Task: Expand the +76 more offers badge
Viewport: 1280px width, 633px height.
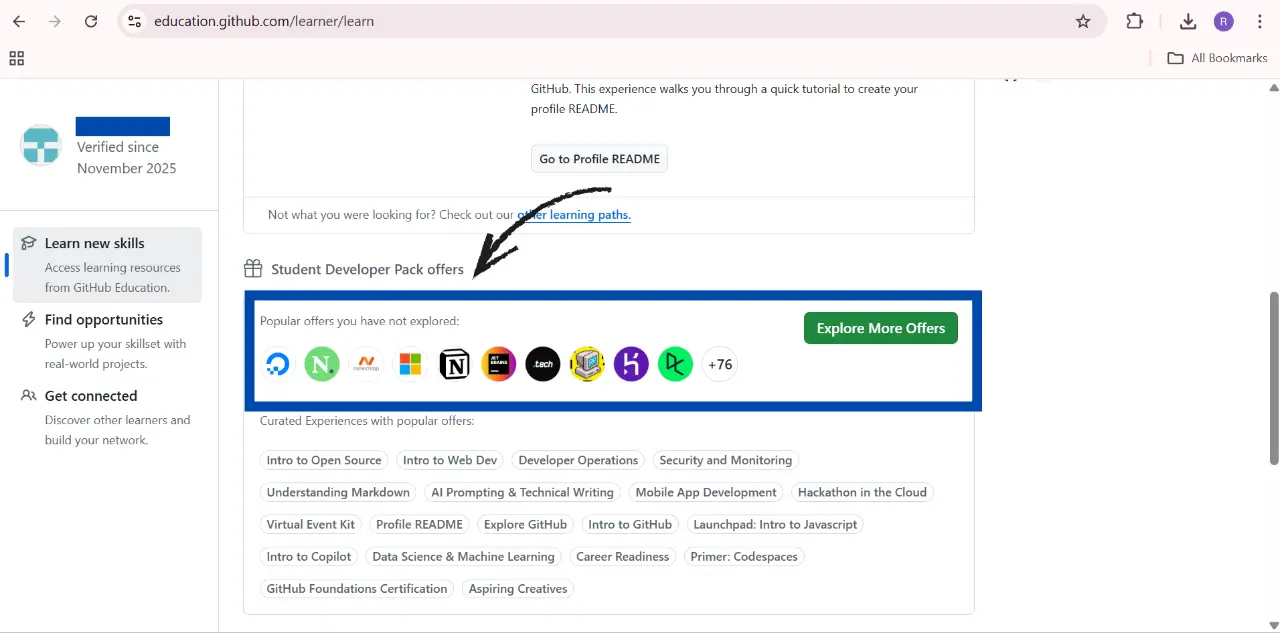Action: pos(720,364)
